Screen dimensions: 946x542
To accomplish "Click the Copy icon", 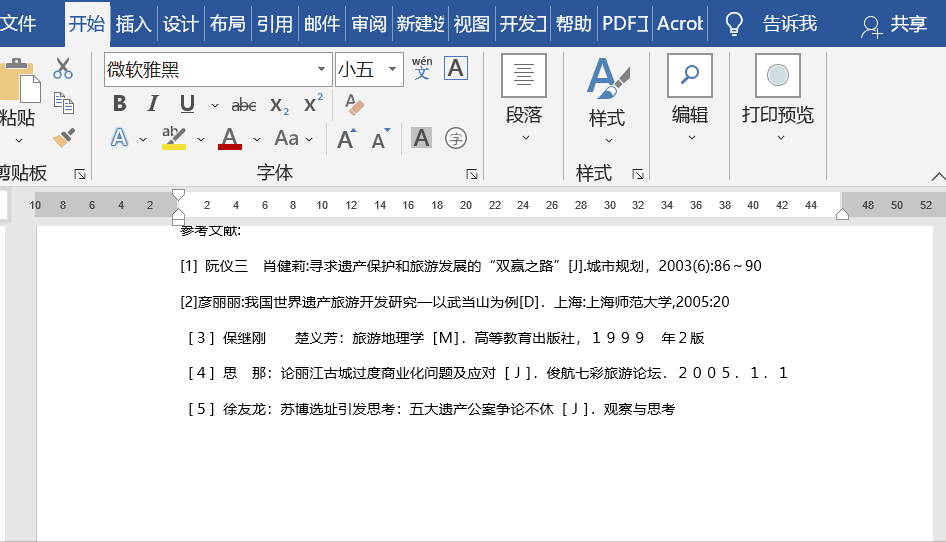I will [63, 103].
